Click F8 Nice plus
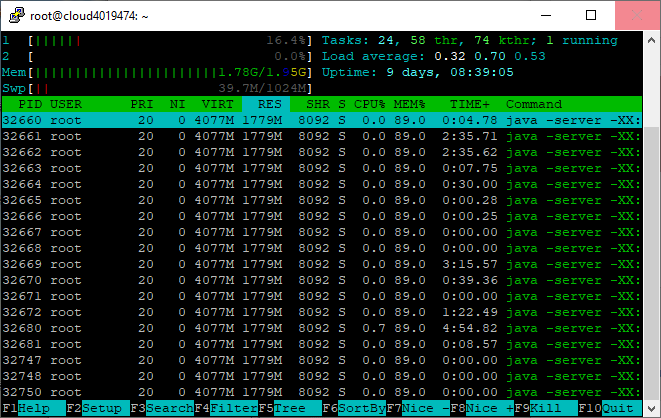The image size is (661, 418). pos(483,408)
